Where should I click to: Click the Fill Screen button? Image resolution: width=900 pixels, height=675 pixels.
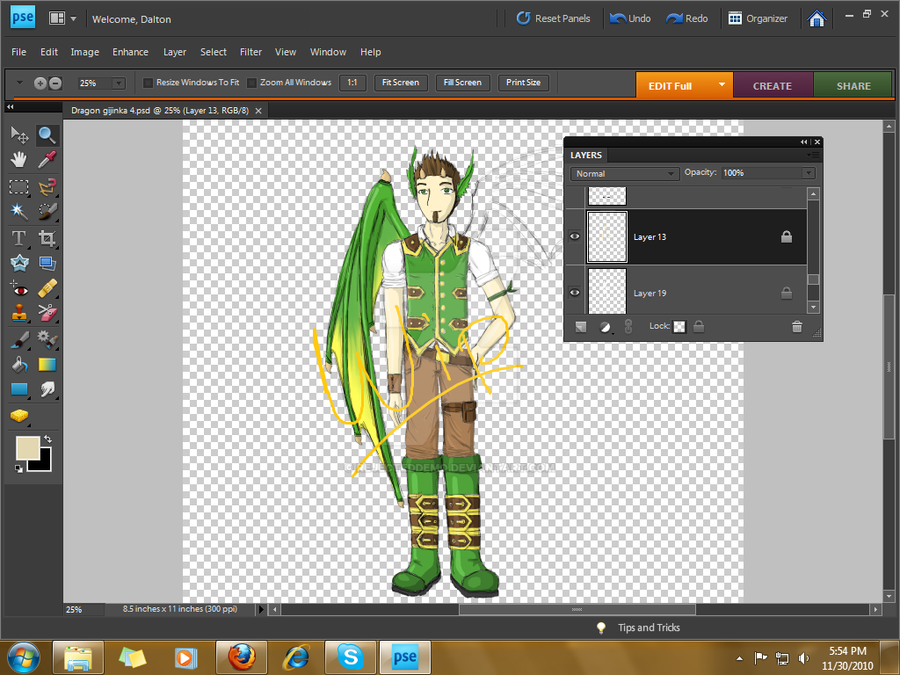pyautogui.click(x=463, y=83)
